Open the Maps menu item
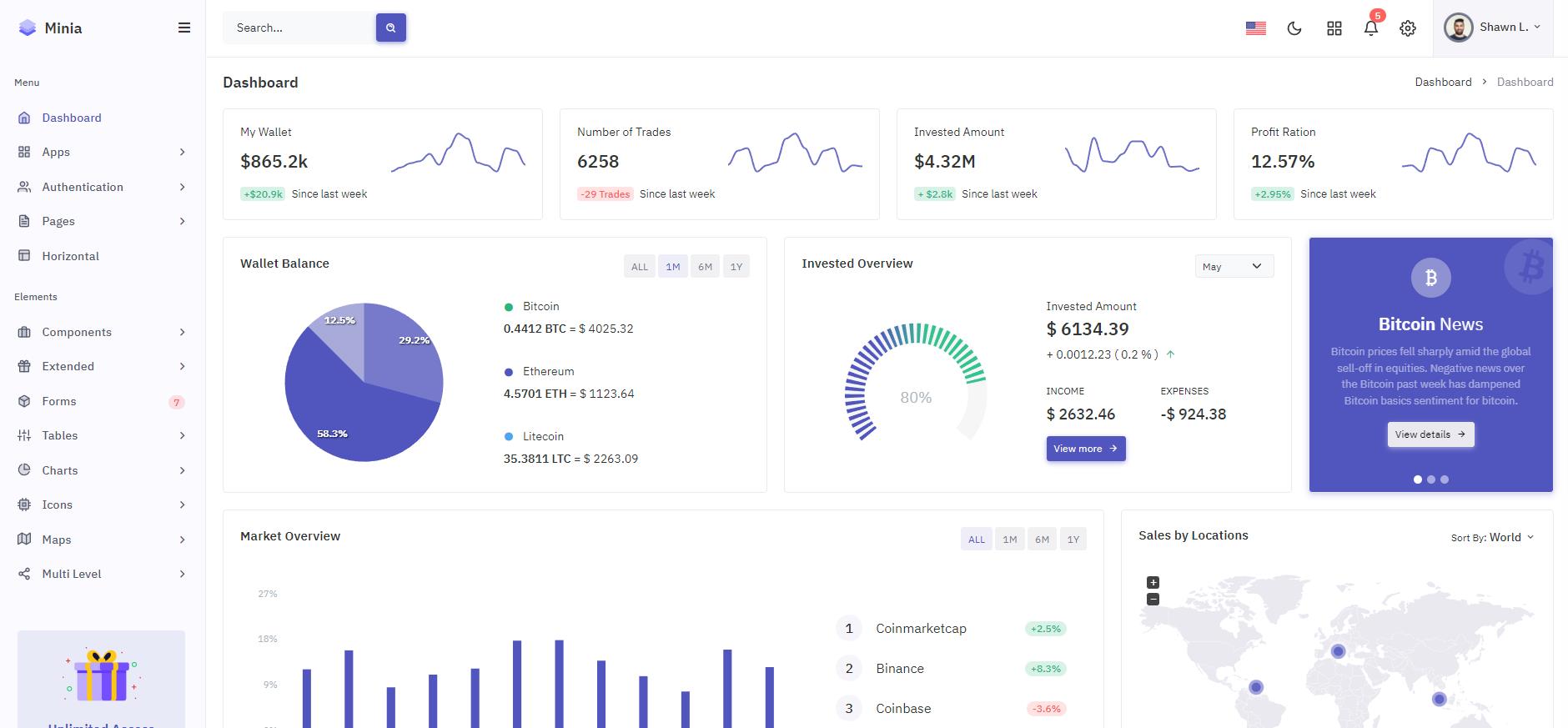1568x728 pixels. pyautogui.click(x=103, y=540)
